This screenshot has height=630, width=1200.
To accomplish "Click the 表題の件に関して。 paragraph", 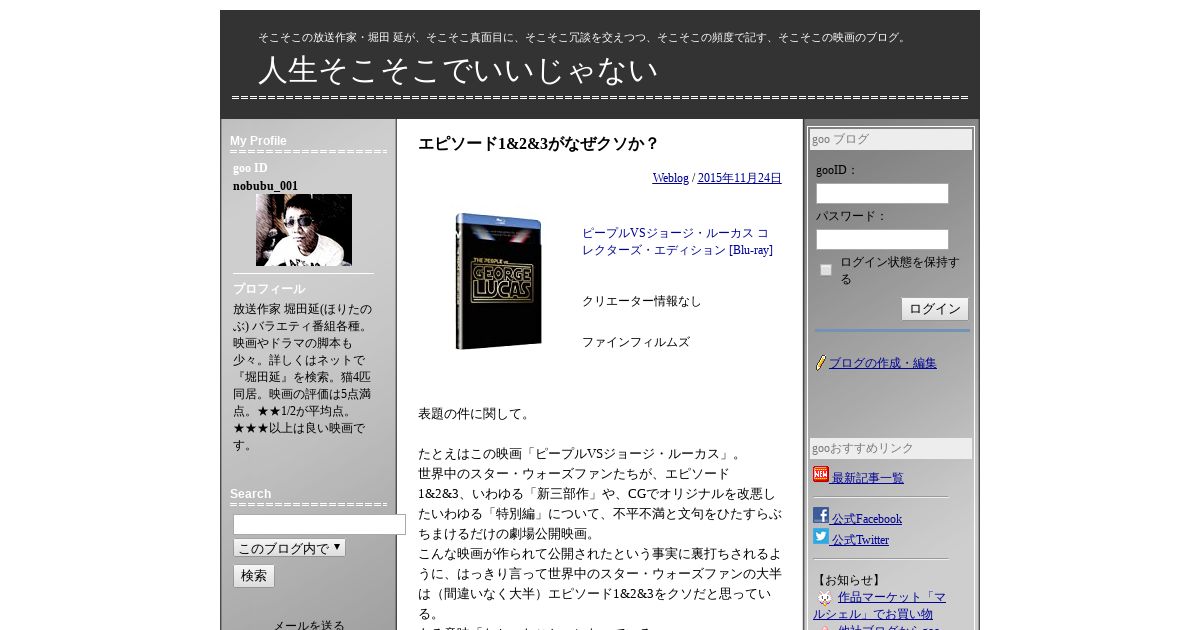I will pyautogui.click(x=474, y=413).
